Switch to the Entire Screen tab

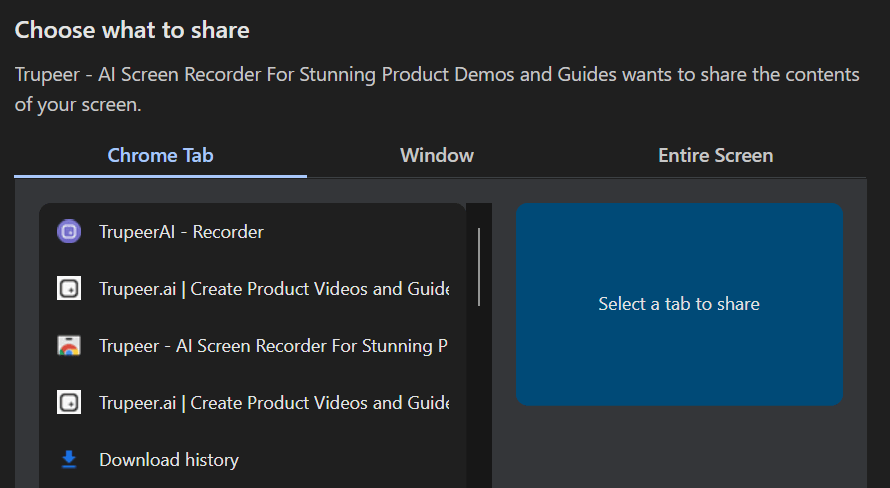715,155
